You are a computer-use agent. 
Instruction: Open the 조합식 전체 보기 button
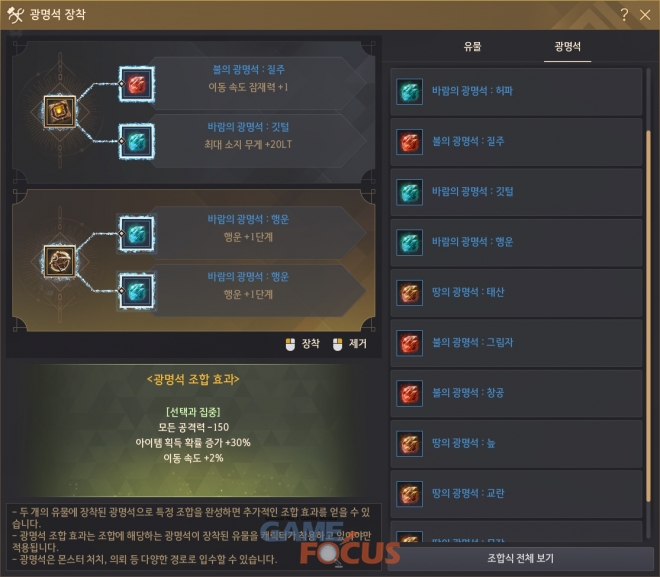point(521,558)
